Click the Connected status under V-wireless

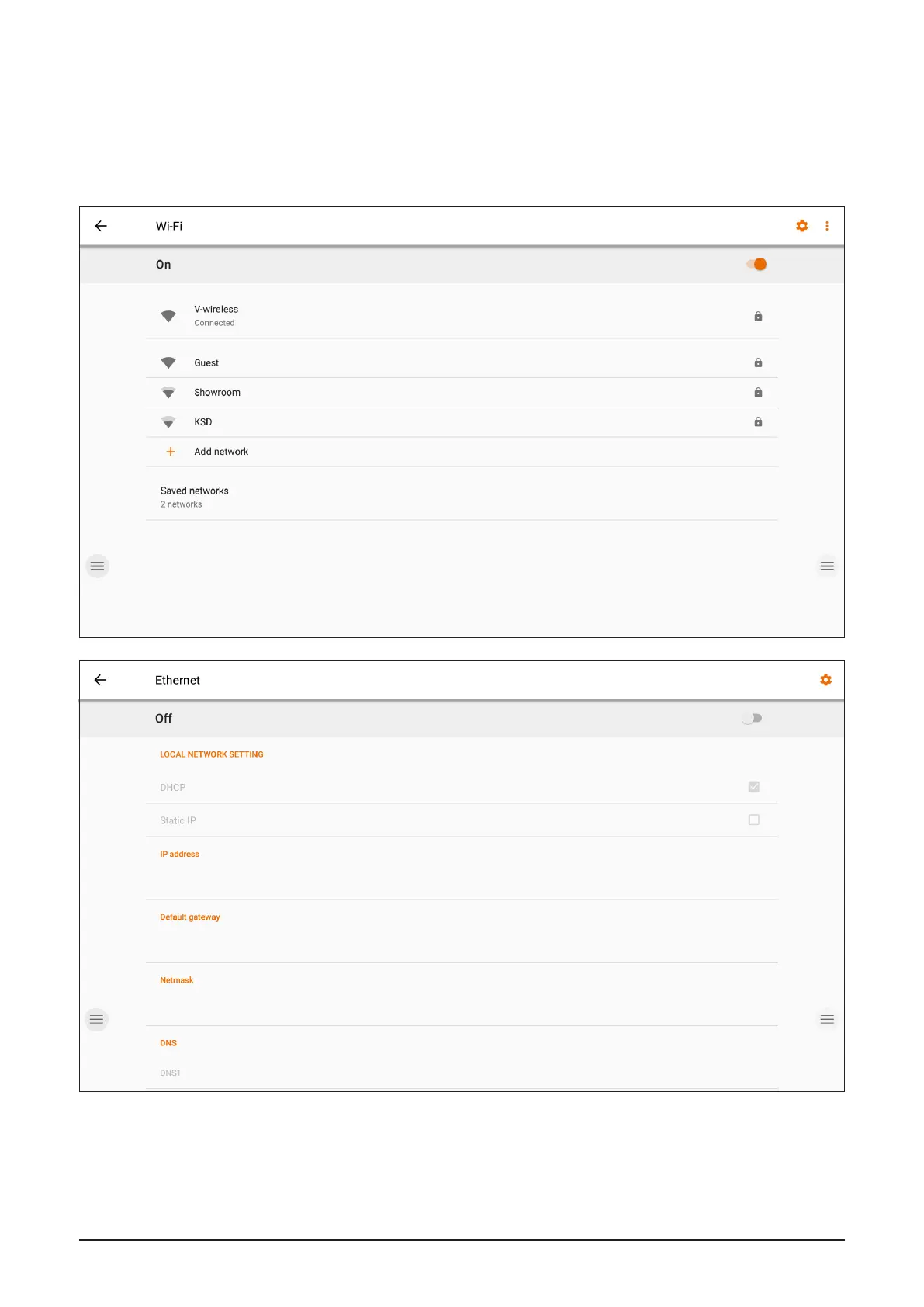(x=214, y=323)
